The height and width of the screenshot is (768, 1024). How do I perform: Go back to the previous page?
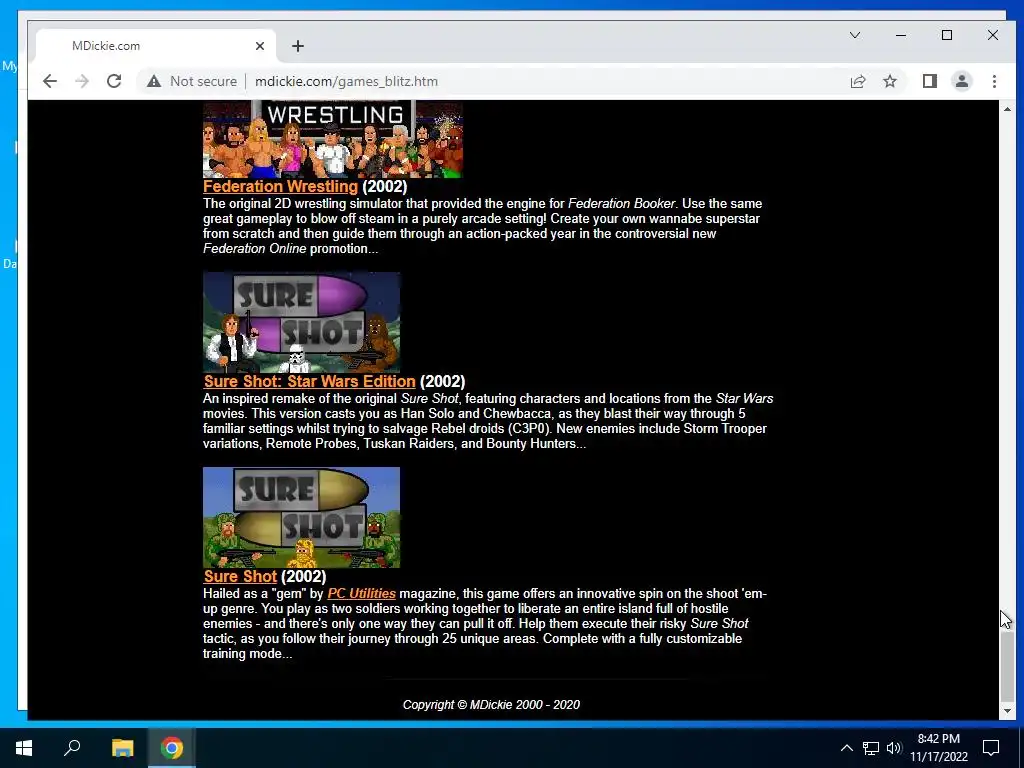click(x=50, y=81)
